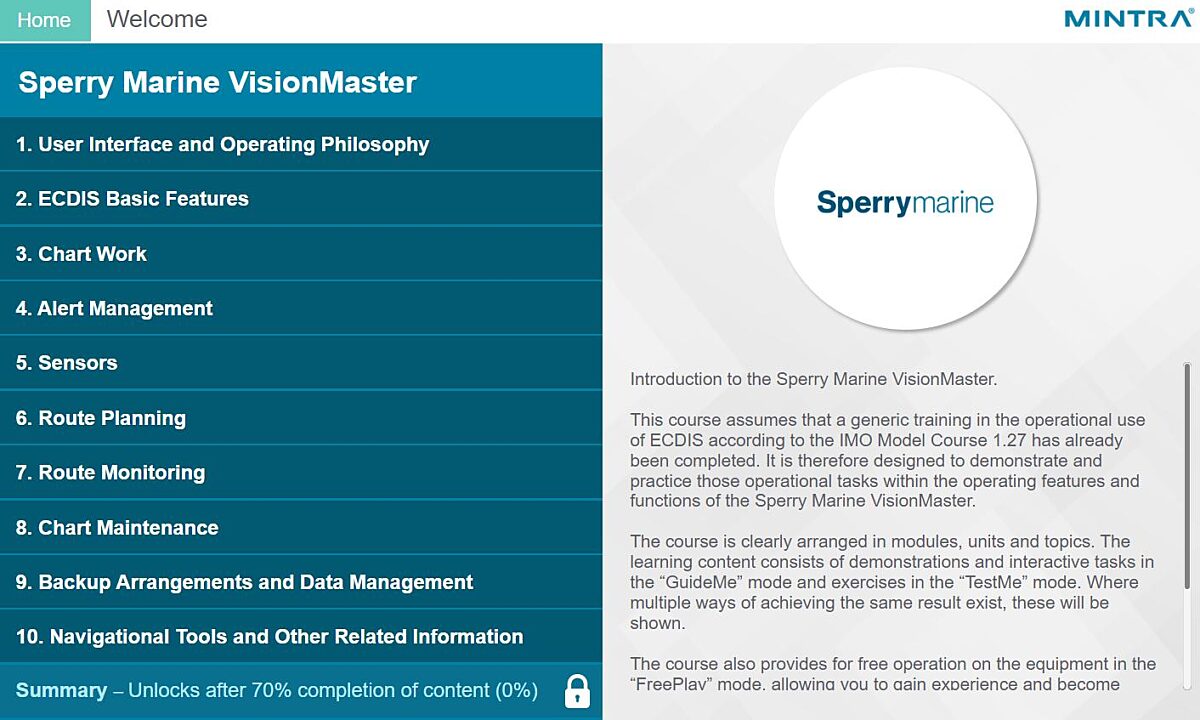
Task: Click the paragraph starting 'This course assumes'
Action: [888, 460]
